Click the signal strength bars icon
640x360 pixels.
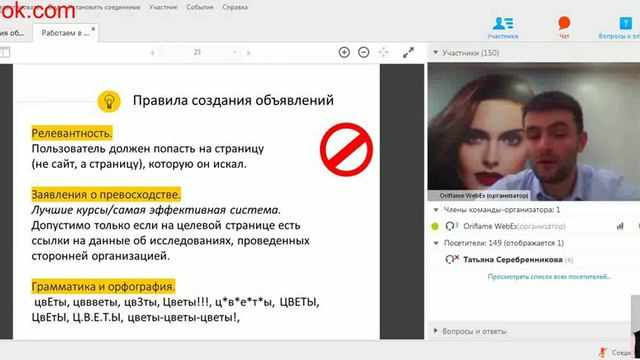(x=620, y=226)
